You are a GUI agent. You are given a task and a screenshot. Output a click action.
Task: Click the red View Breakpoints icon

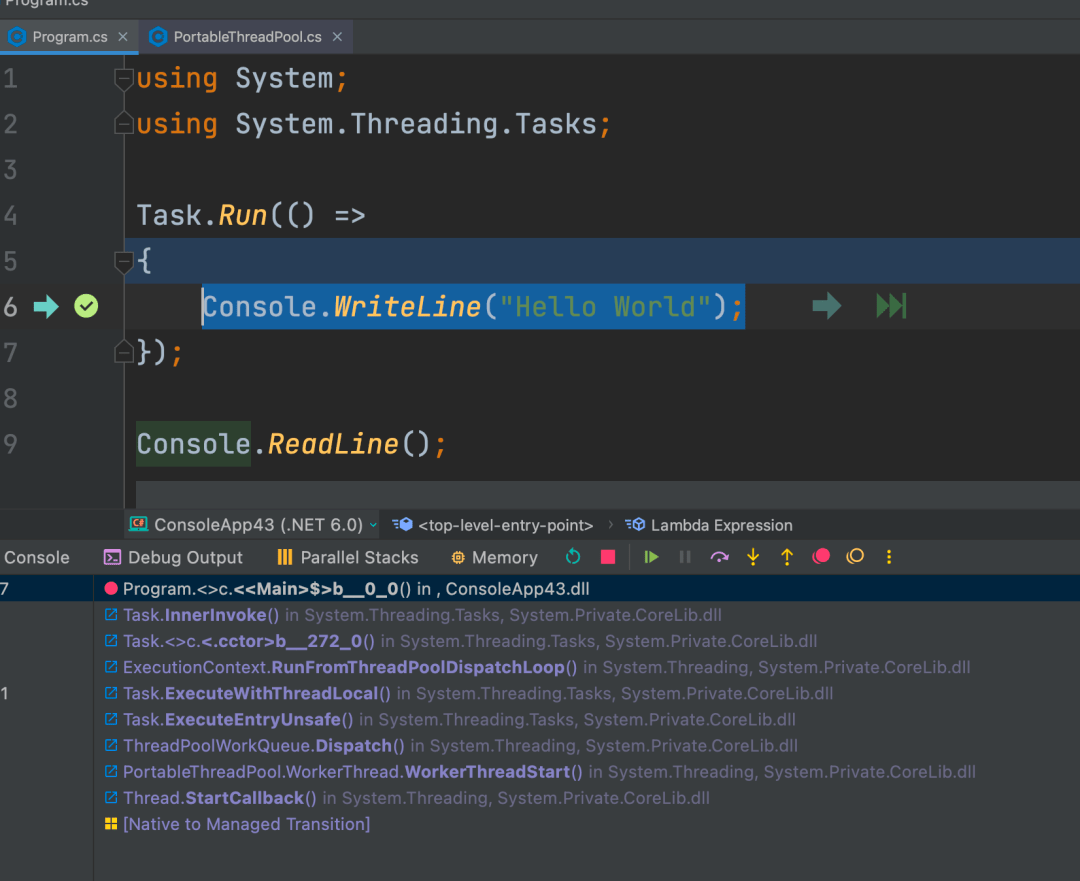coord(821,557)
